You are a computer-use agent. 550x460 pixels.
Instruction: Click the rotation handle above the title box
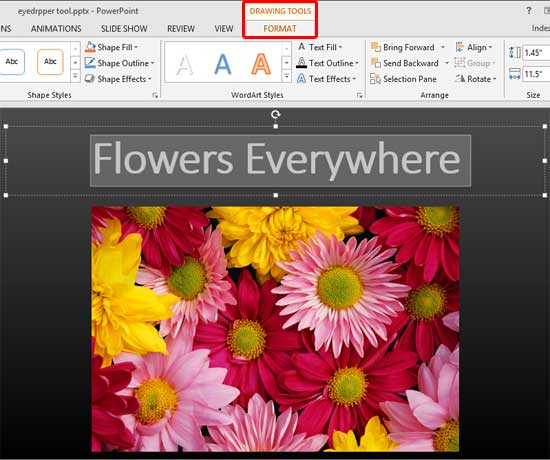pyautogui.click(x=276, y=114)
